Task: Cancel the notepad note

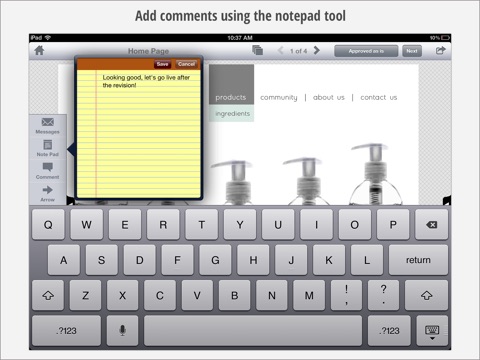Action: (x=186, y=64)
